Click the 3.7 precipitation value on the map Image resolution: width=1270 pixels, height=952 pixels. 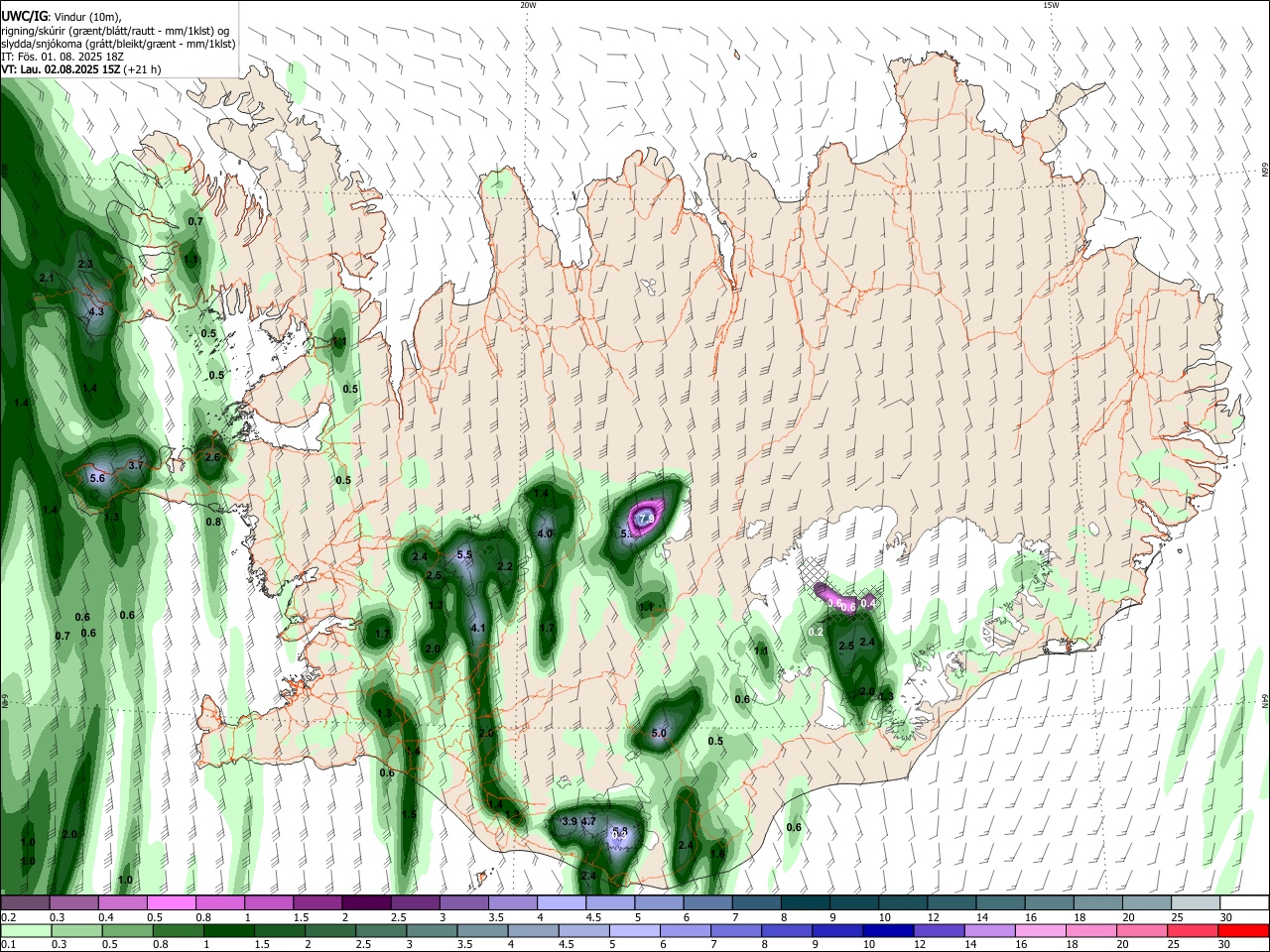click(x=137, y=465)
